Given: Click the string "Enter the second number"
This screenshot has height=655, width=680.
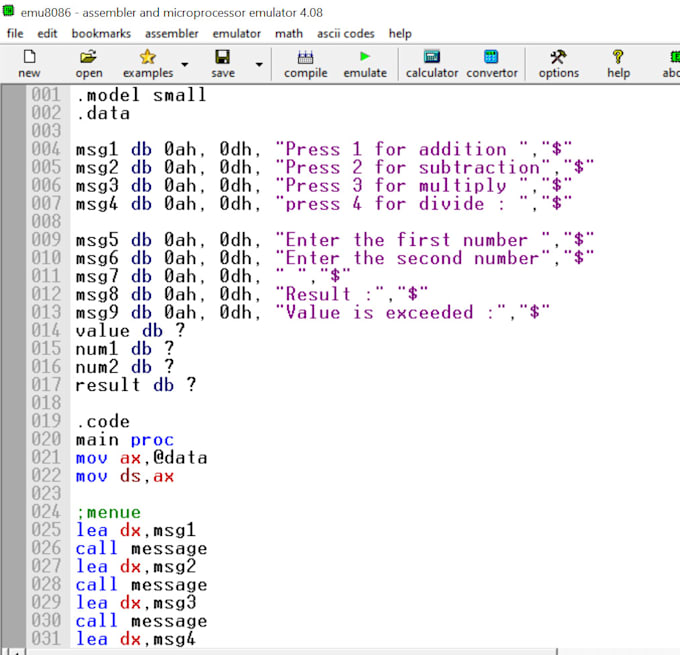Looking at the screenshot, I should pyautogui.click(x=414, y=258).
